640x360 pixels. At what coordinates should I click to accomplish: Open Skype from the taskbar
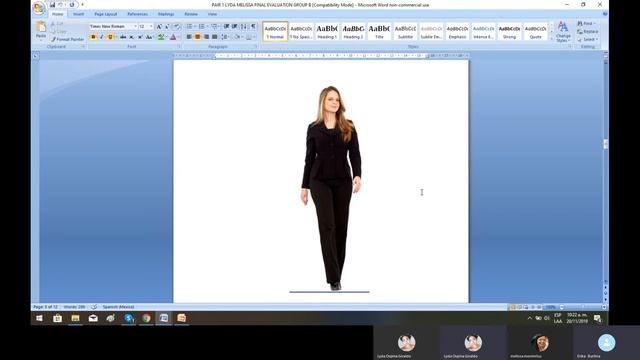pos(129,318)
